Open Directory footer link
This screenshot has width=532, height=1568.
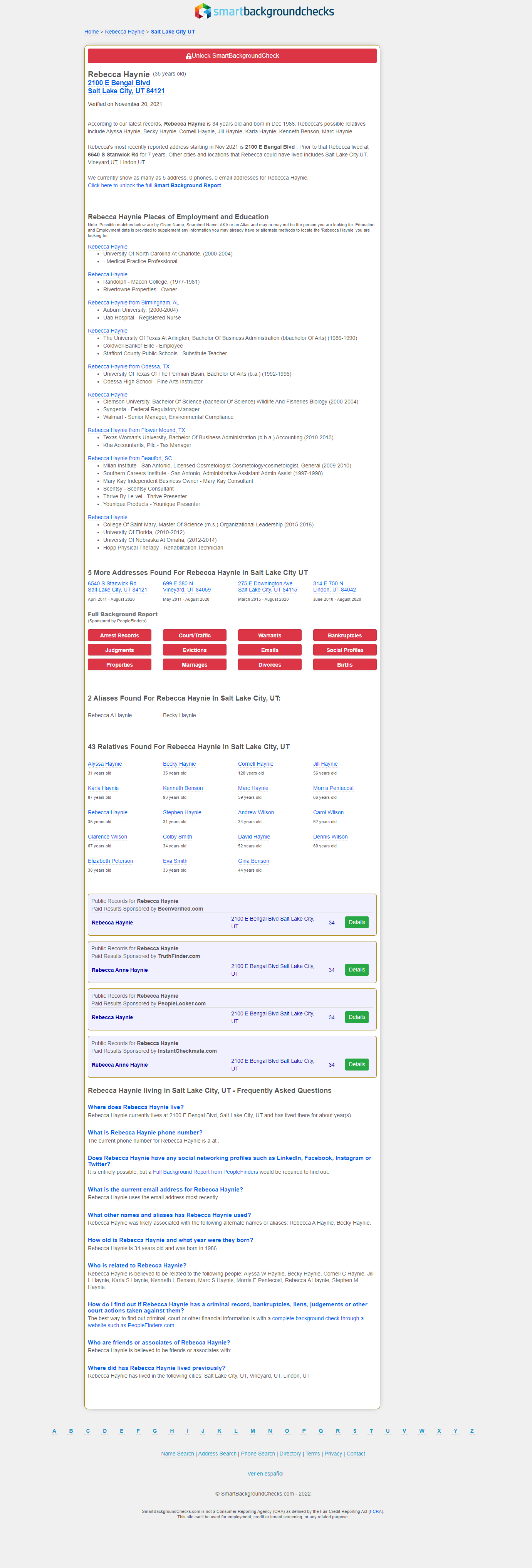point(290,1454)
